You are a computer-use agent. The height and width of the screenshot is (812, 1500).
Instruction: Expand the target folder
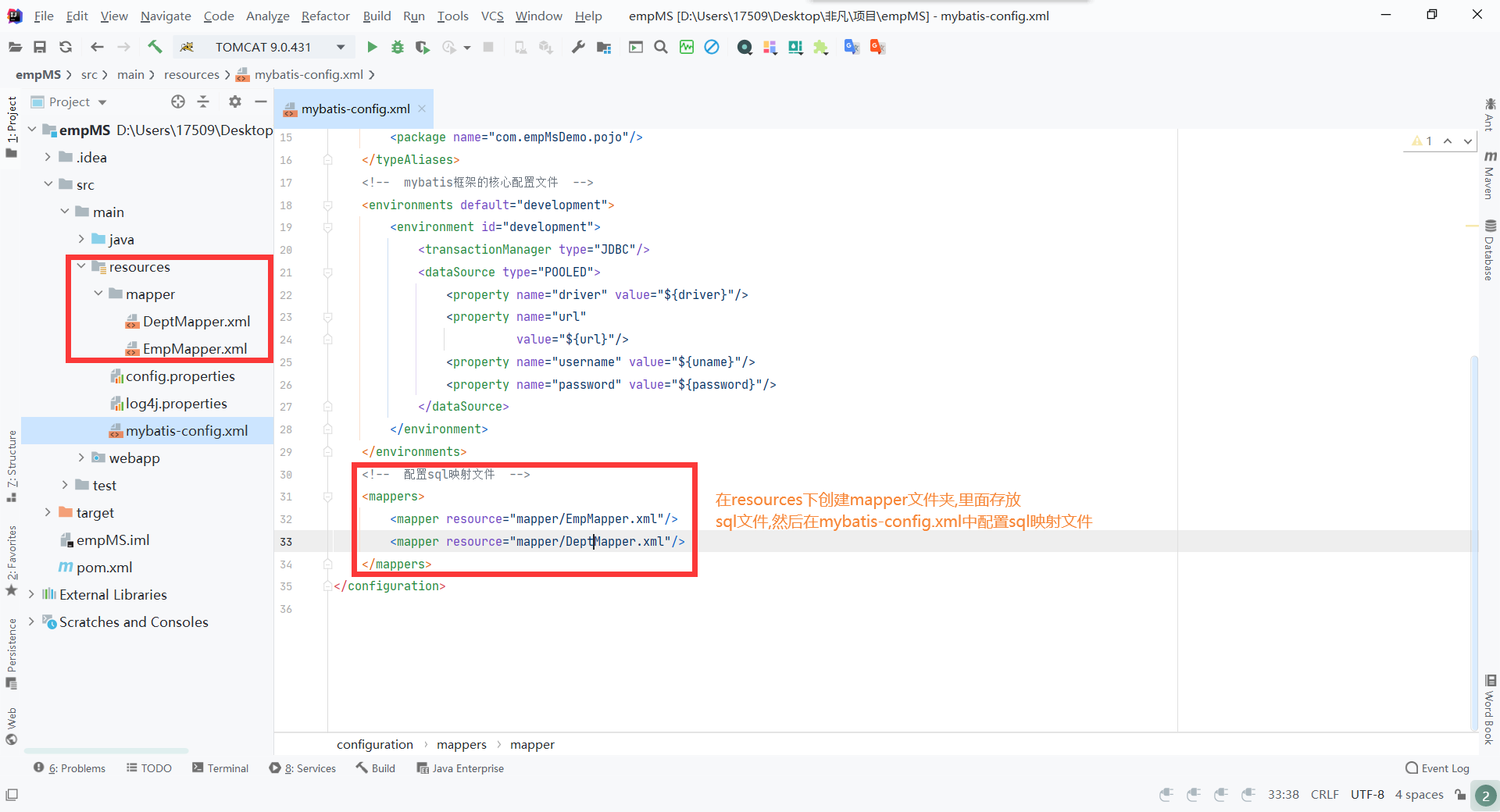tap(48, 512)
